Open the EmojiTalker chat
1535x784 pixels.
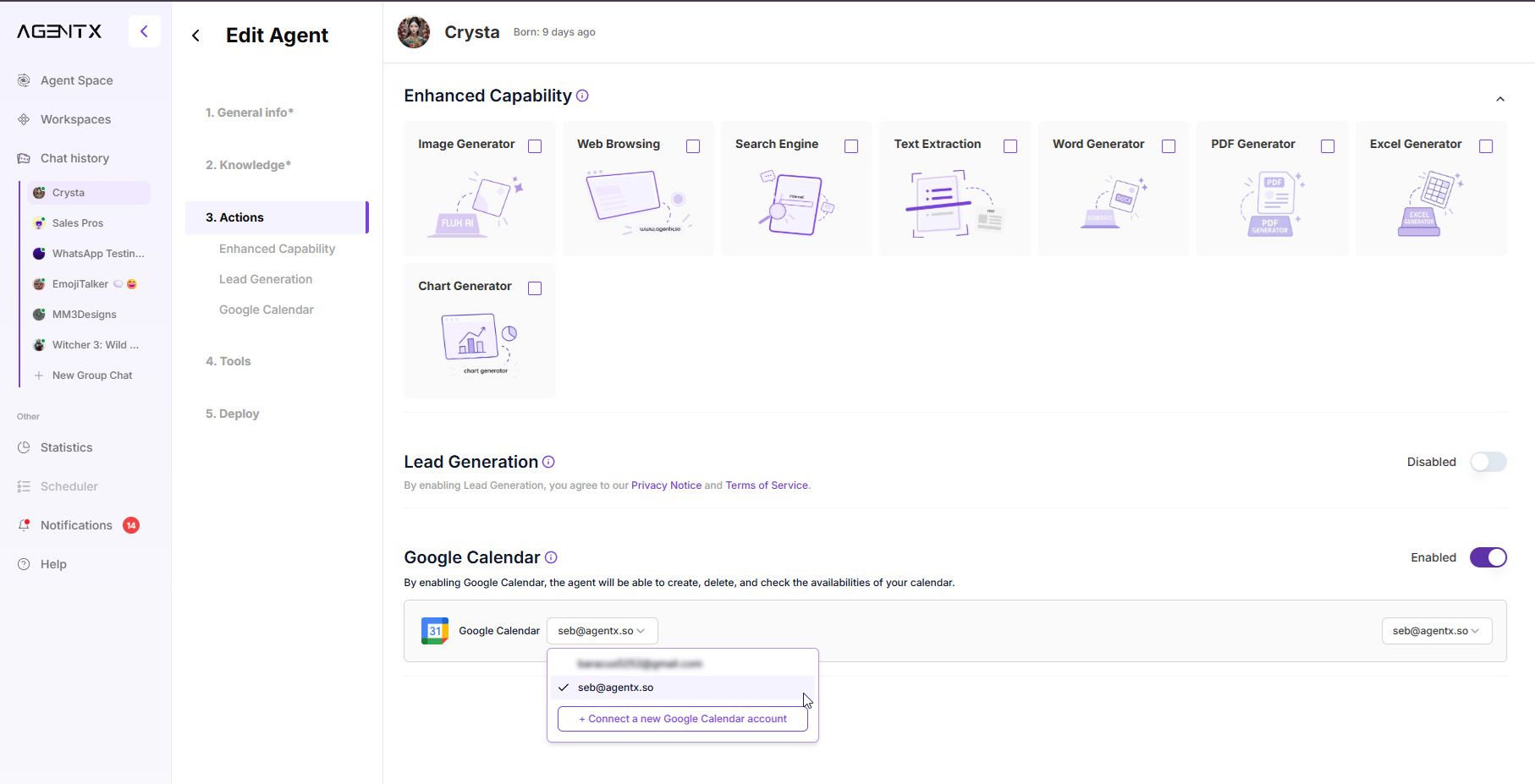89,284
